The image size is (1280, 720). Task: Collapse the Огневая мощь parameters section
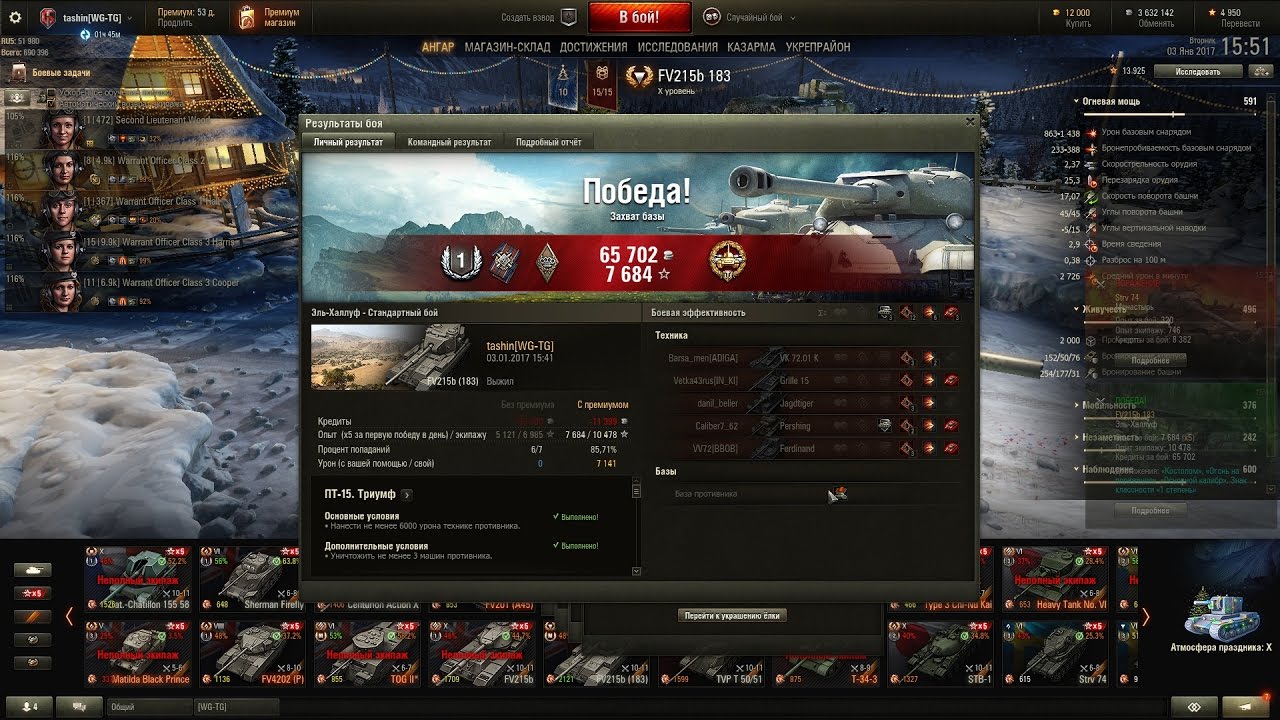pyautogui.click(x=1077, y=102)
